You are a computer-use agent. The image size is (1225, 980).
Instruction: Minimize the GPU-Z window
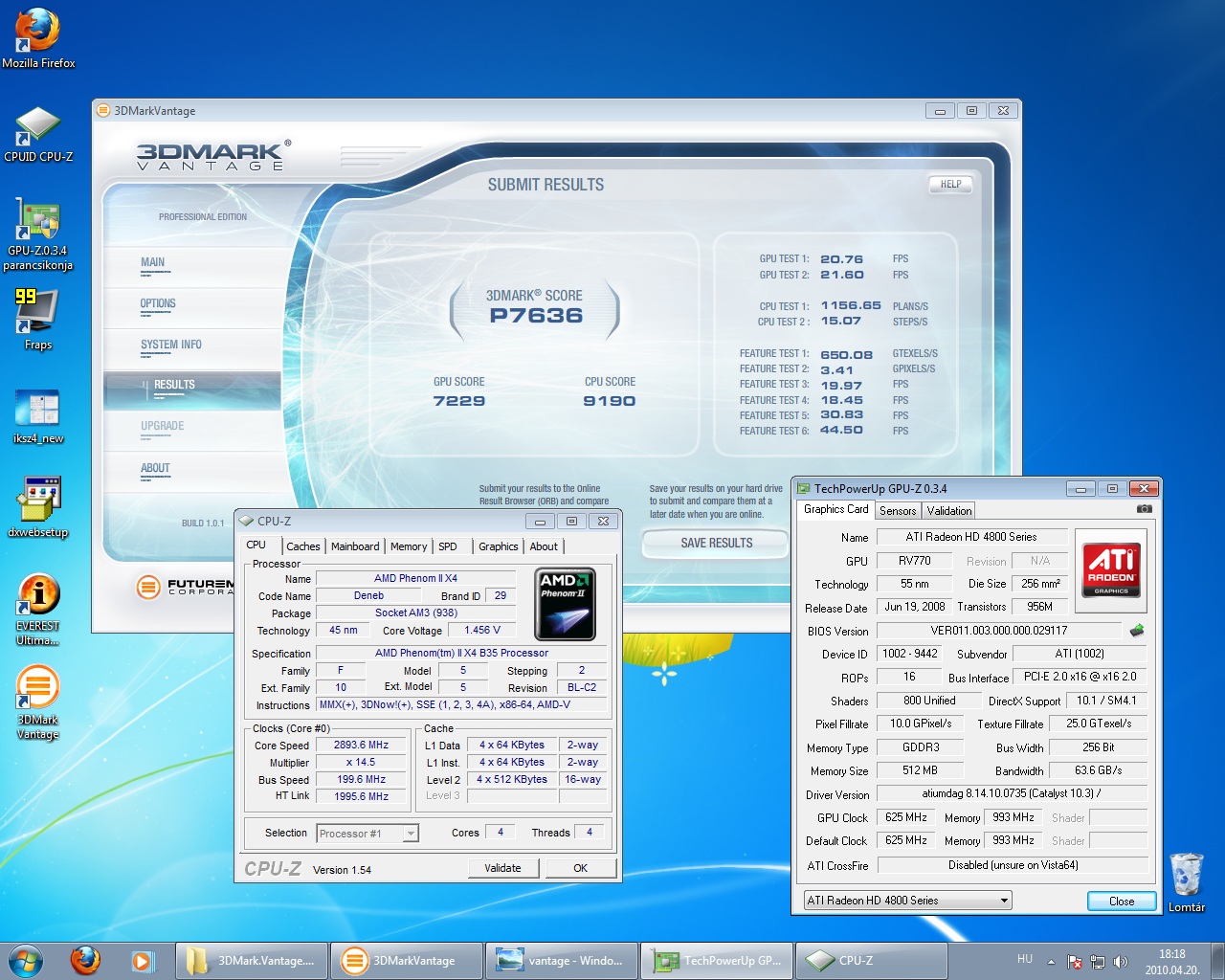(x=1080, y=489)
